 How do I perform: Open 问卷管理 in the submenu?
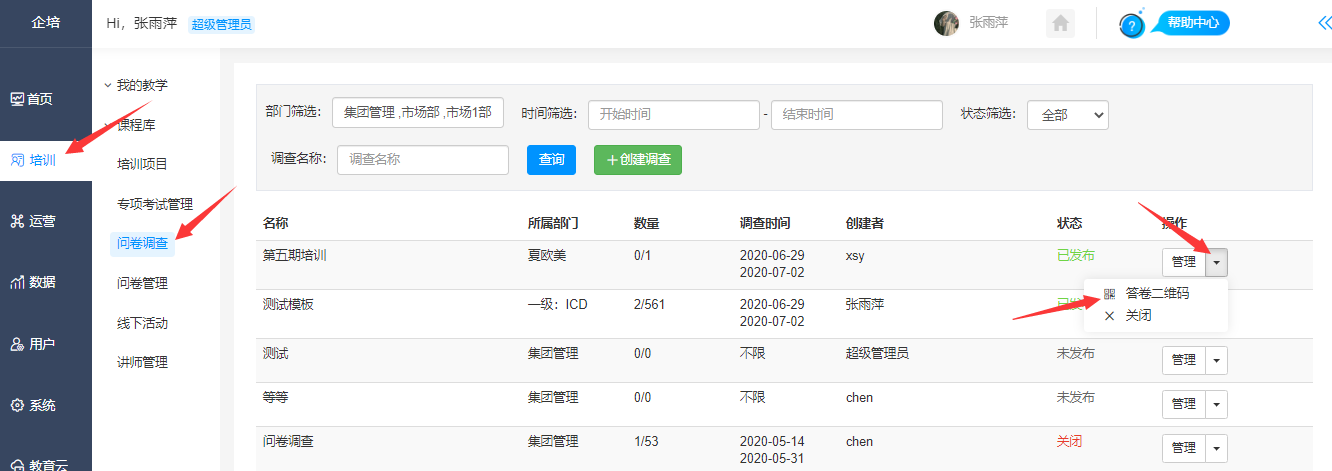[142, 283]
